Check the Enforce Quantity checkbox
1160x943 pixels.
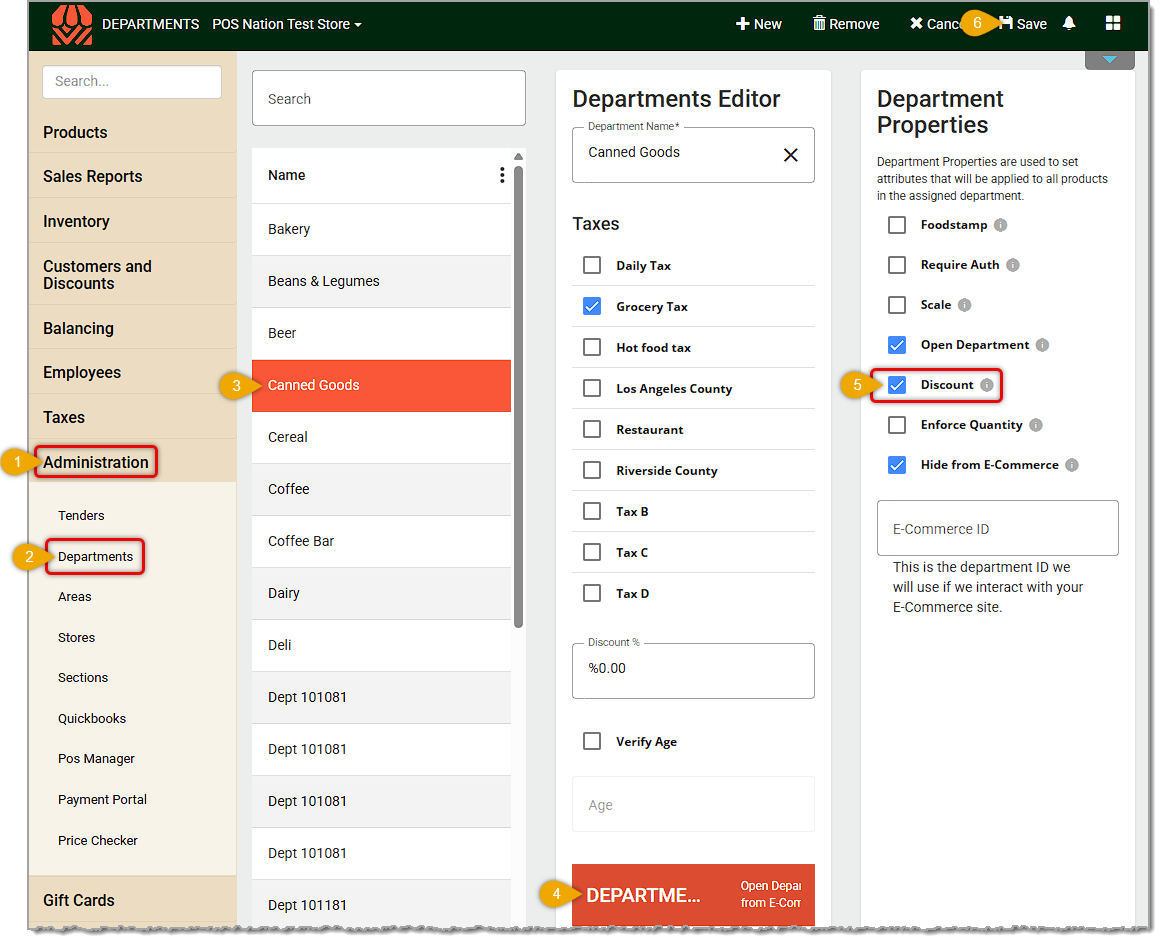coord(897,425)
